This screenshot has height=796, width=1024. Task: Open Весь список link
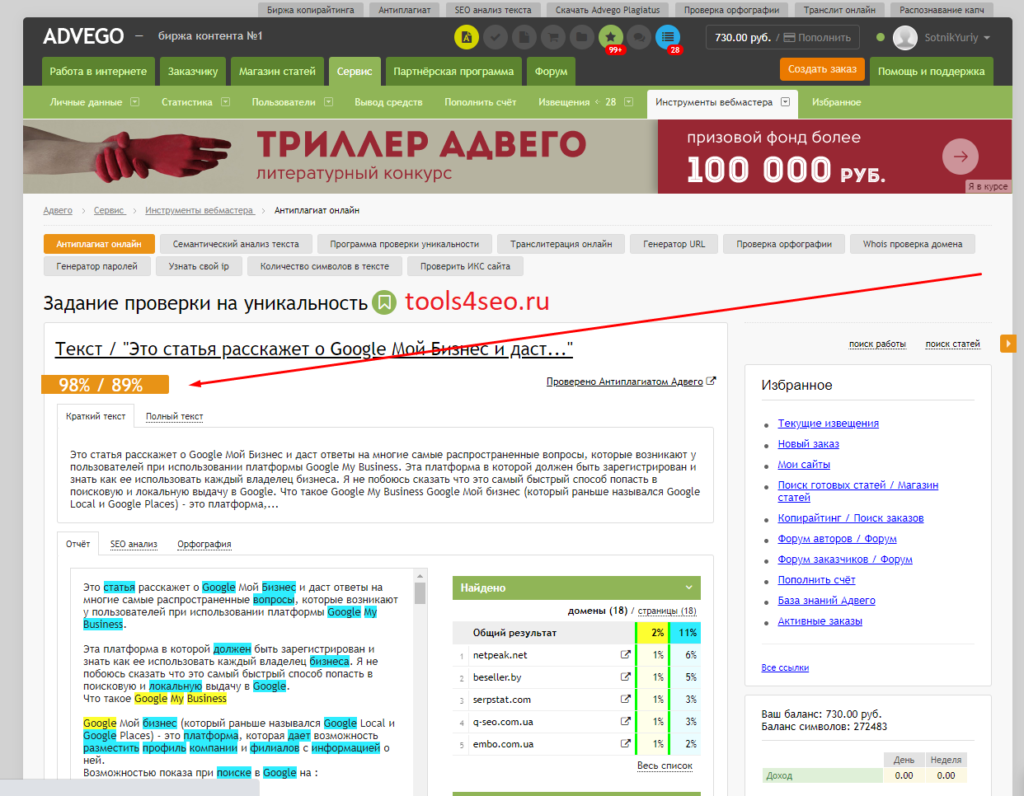pos(664,765)
